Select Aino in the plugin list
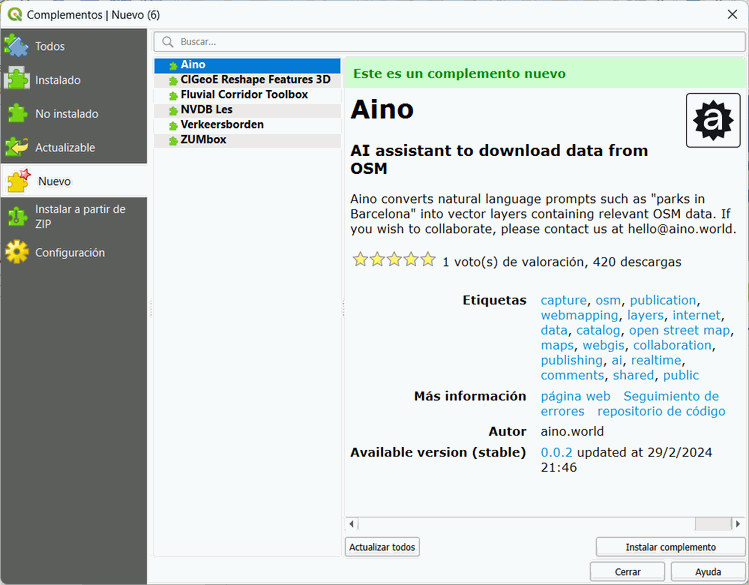This screenshot has height=585, width=749. [x=247, y=65]
